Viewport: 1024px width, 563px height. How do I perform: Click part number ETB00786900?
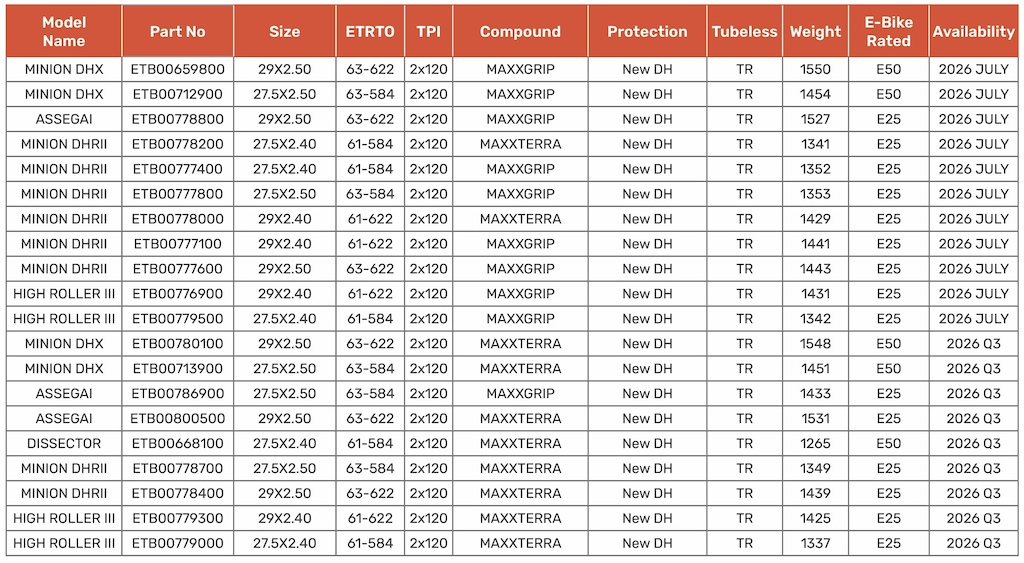tap(178, 394)
